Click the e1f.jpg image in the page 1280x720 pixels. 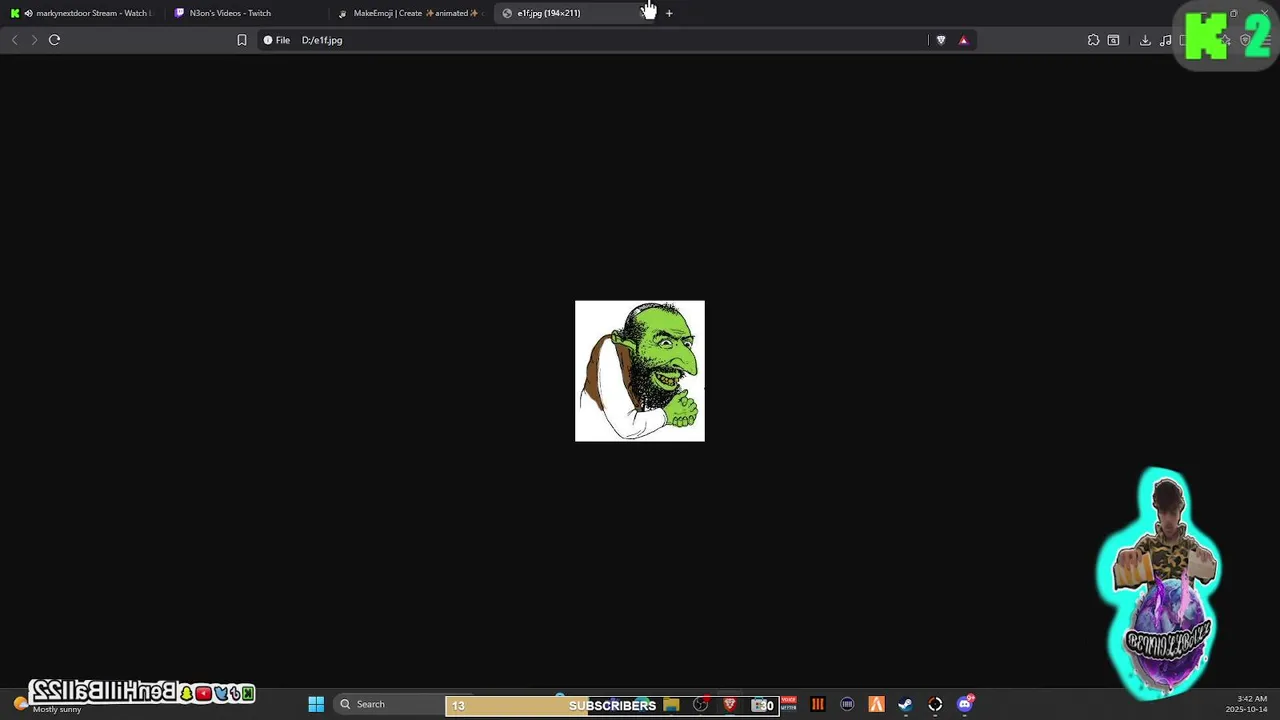tap(640, 371)
